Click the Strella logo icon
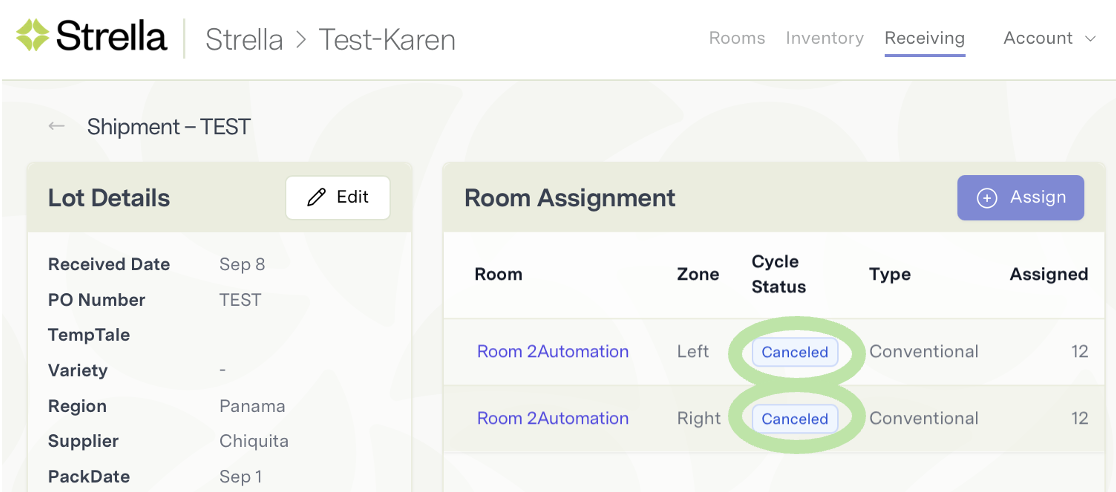This screenshot has width=1116, height=492. [x=33, y=37]
